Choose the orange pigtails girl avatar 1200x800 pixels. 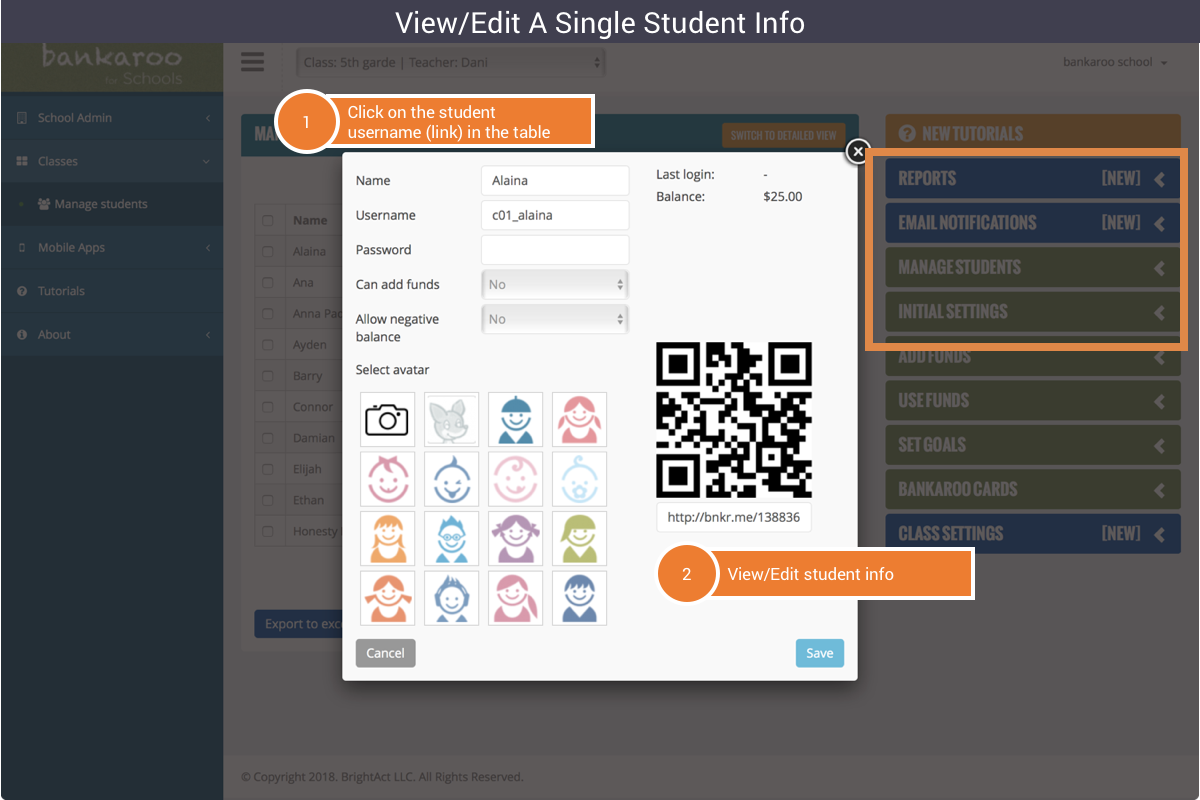(387, 598)
